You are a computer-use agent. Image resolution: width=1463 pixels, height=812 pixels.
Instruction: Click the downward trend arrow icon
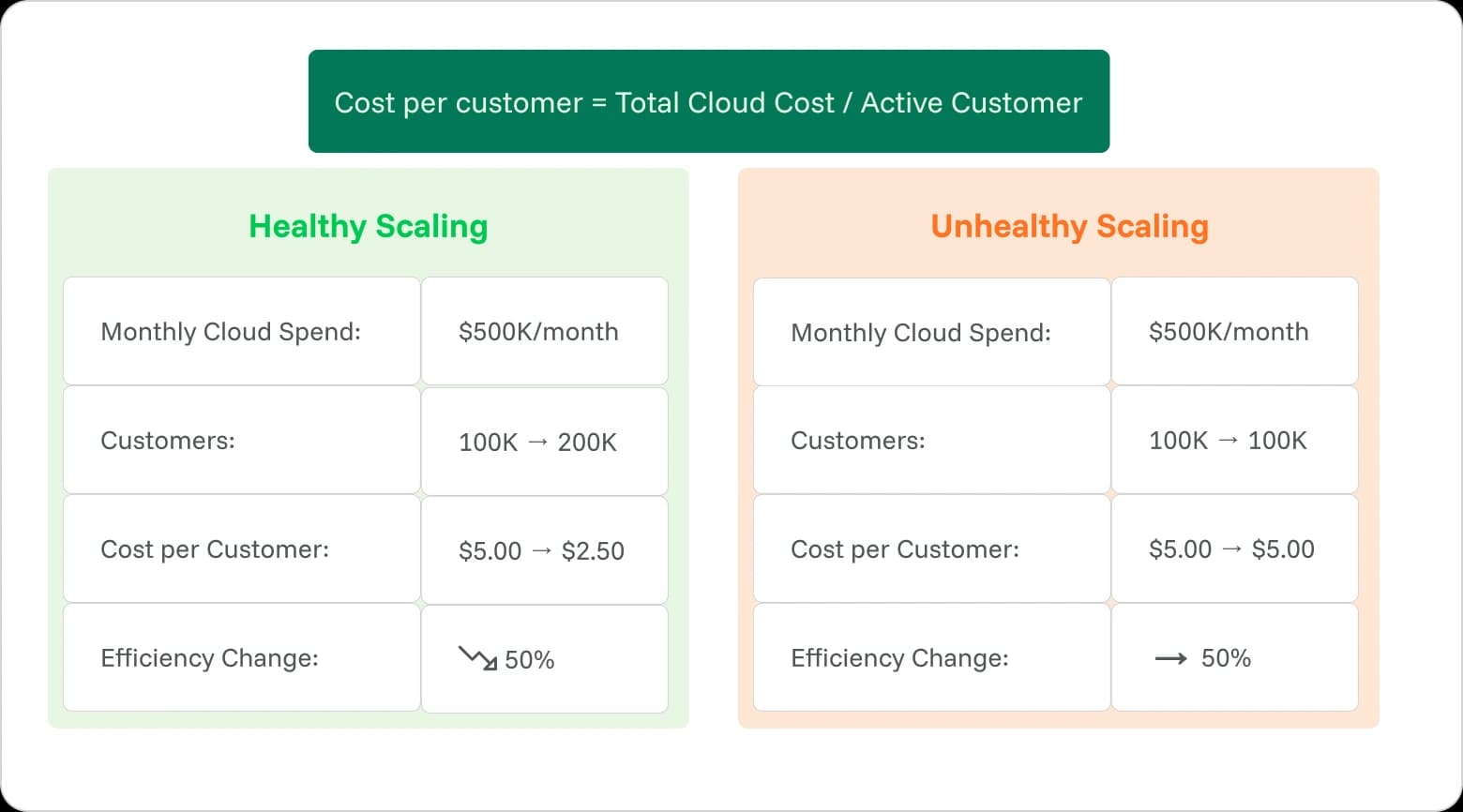click(x=477, y=658)
